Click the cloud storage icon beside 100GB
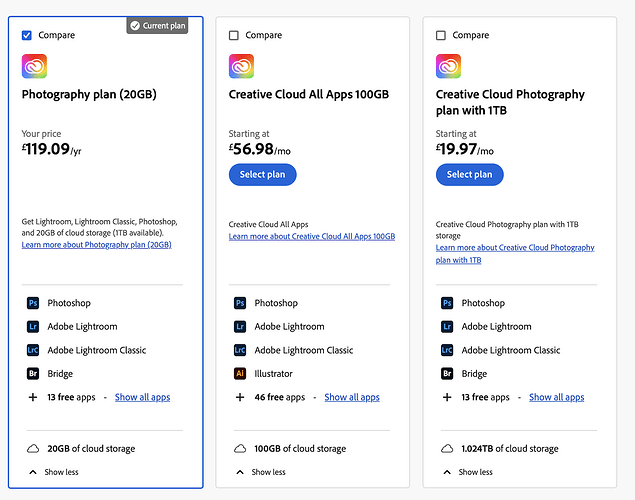This screenshot has width=635, height=500. (x=240, y=449)
